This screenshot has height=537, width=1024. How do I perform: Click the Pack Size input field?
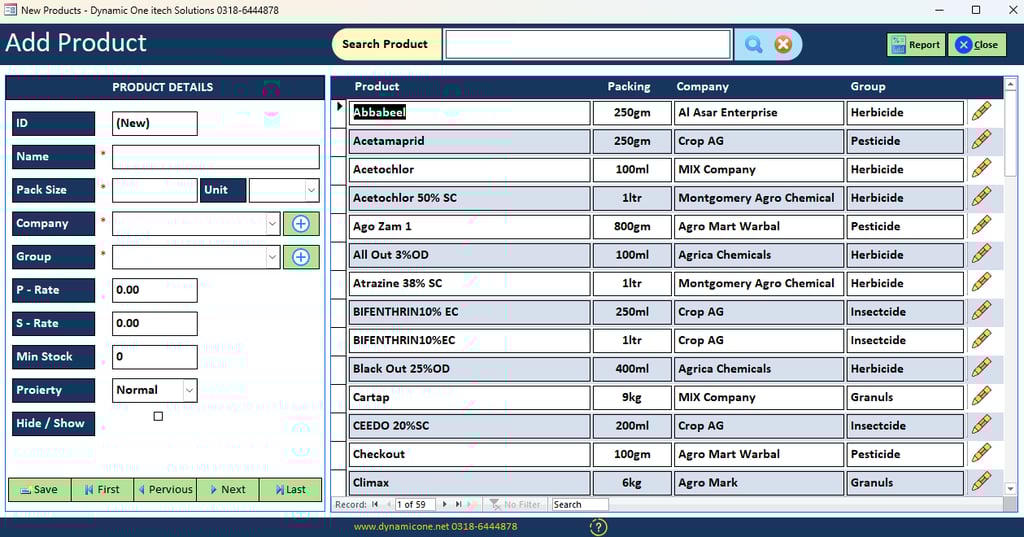(155, 190)
